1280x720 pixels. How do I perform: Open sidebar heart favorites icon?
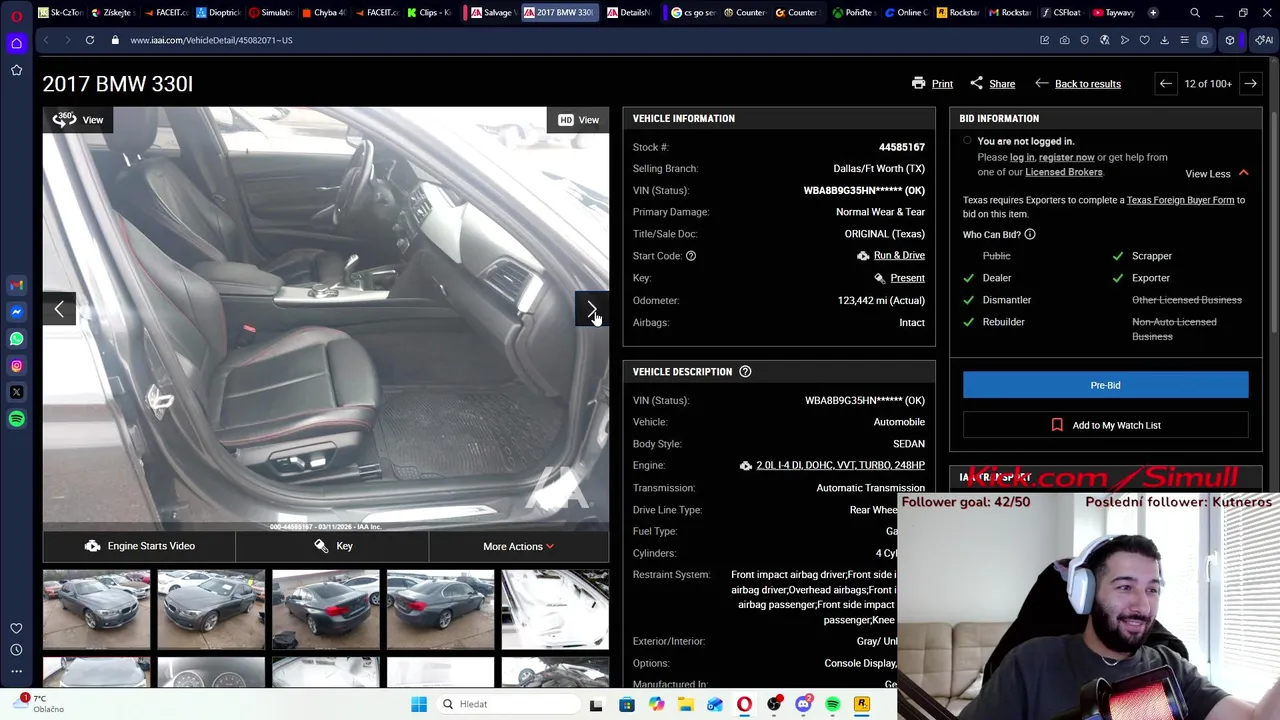[x=16, y=628]
